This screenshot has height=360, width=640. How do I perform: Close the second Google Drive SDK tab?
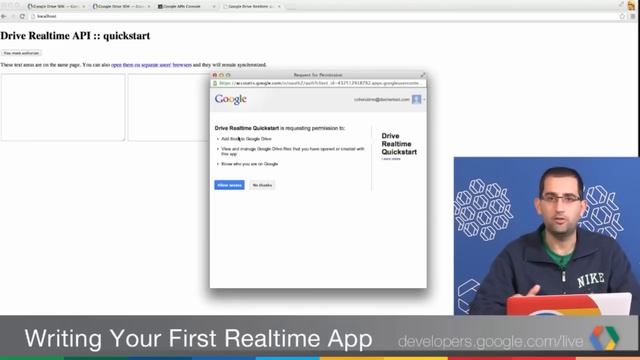tap(149, 7)
